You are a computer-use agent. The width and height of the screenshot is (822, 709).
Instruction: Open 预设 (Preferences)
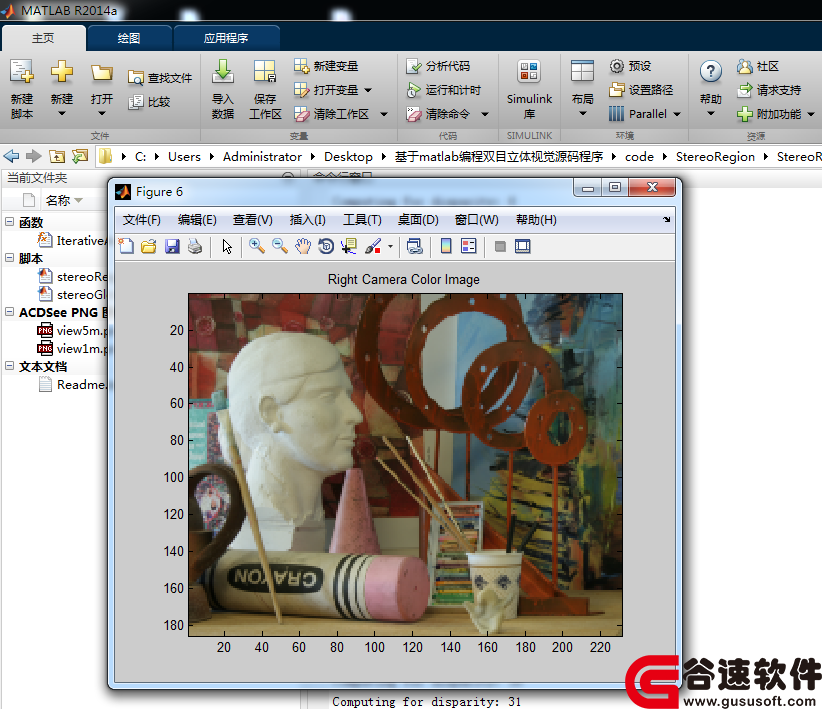pos(630,66)
